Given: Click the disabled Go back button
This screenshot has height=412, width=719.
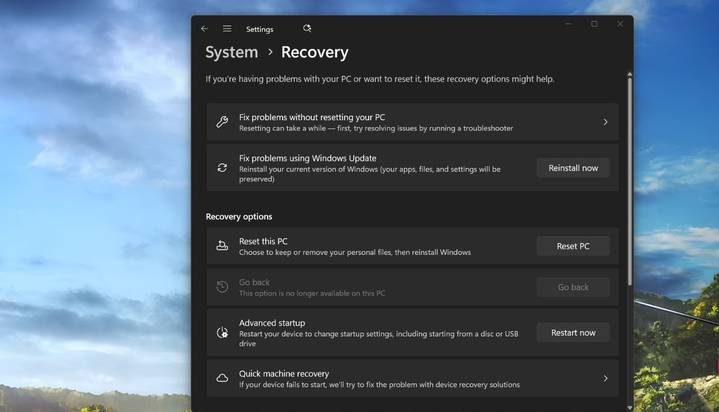Looking at the screenshot, I should pyautogui.click(x=573, y=287).
